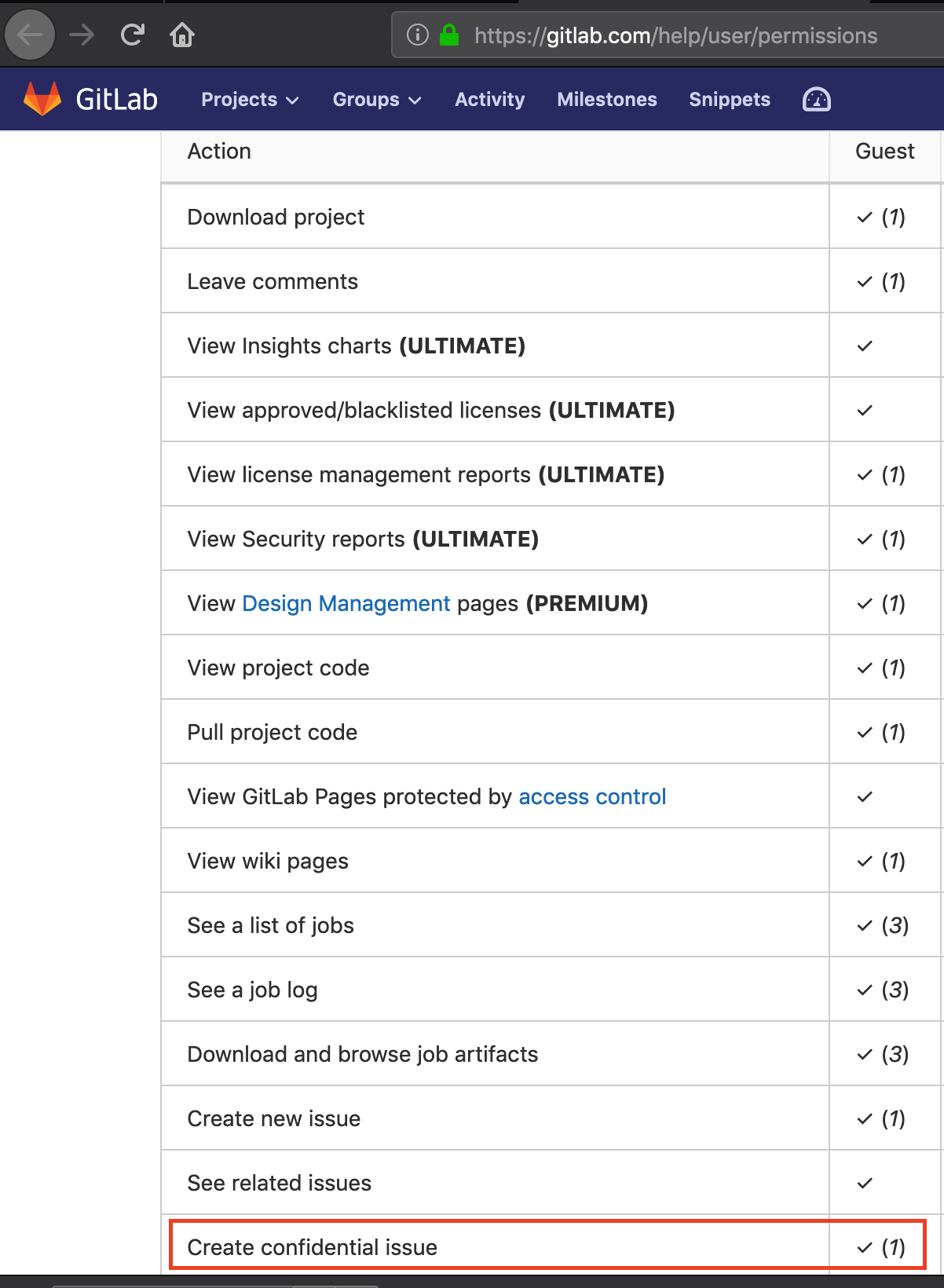This screenshot has height=1288, width=944.
Task: Click the site information icon in the address bar
Action: [x=418, y=35]
